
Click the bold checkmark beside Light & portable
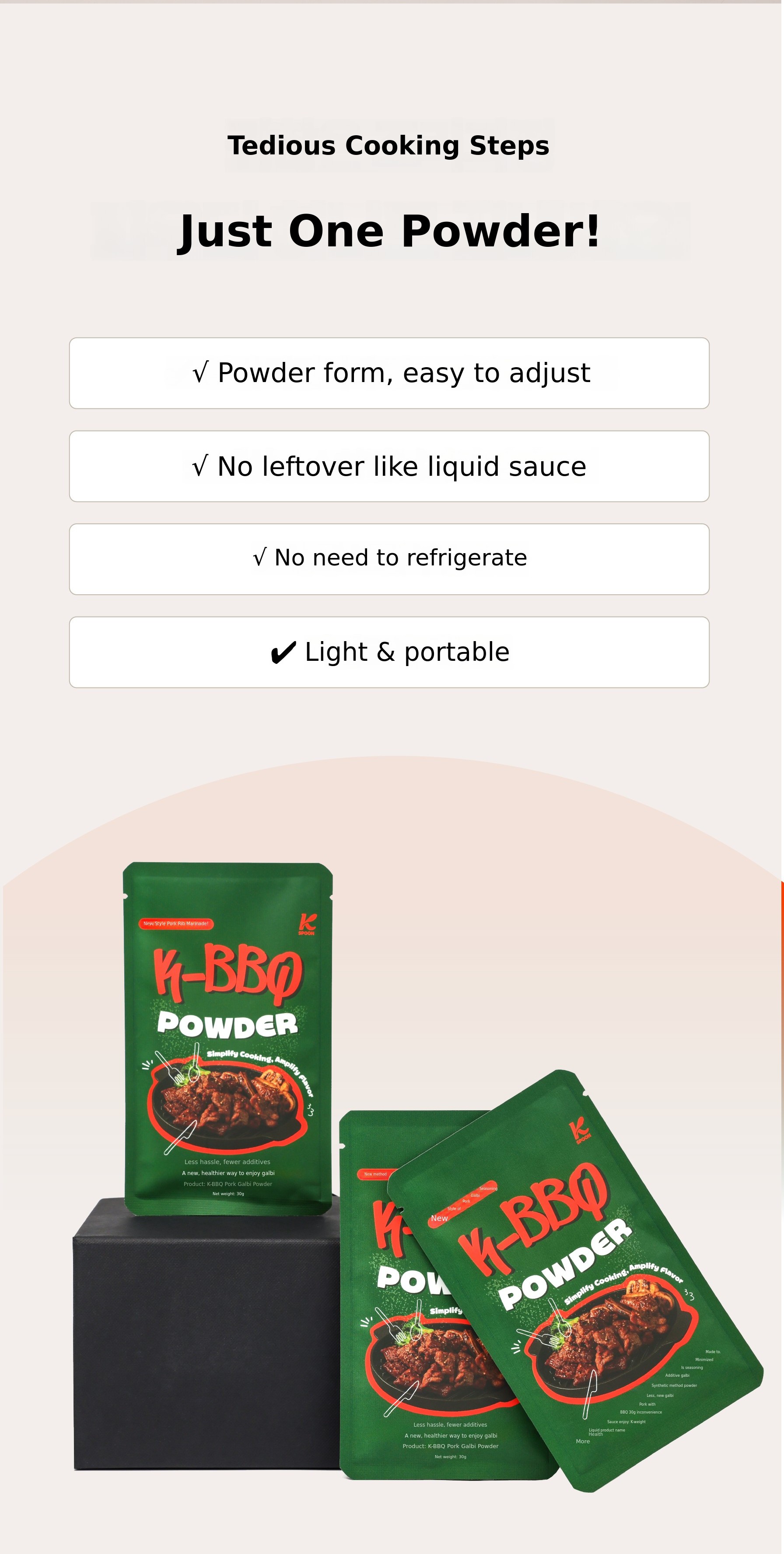coord(283,652)
